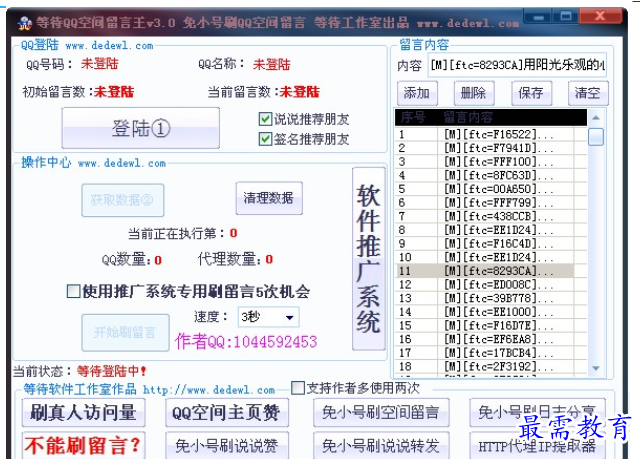Screen dimensions: 640x459
Task: Toggle 签名推荐朋友 checkbox
Action: point(265,139)
